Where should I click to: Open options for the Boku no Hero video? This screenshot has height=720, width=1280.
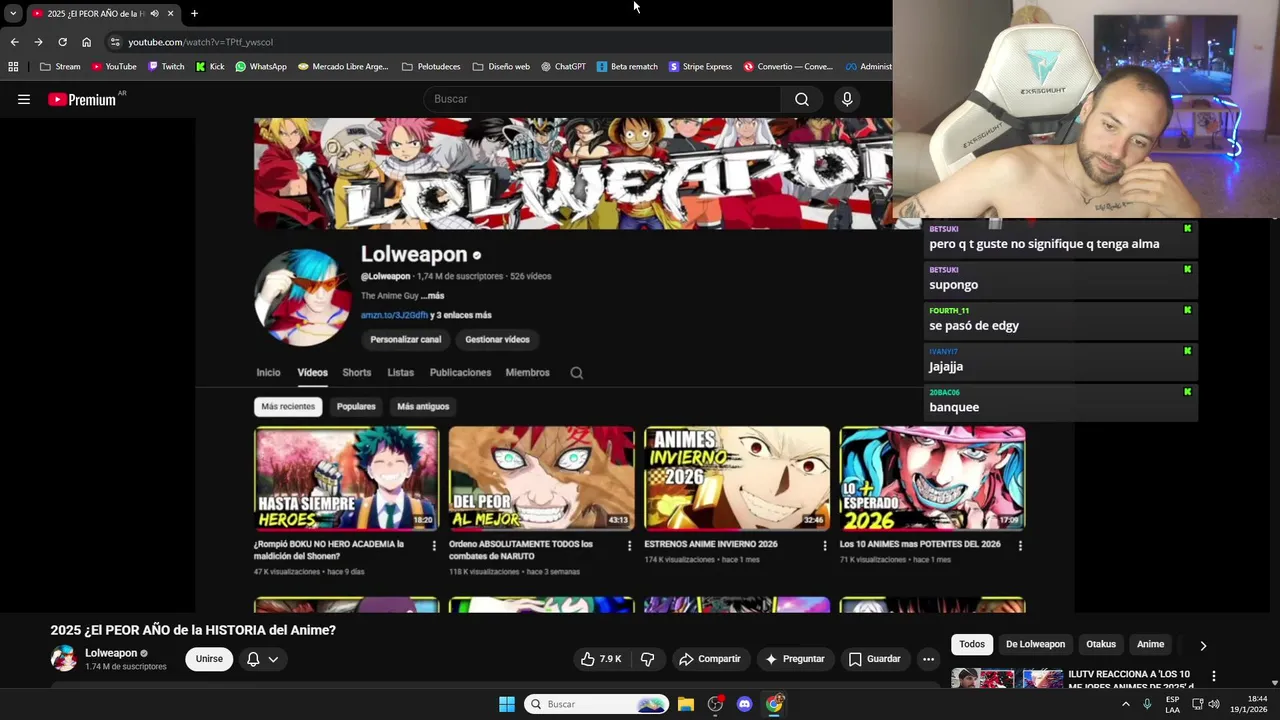(x=433, y=545)
